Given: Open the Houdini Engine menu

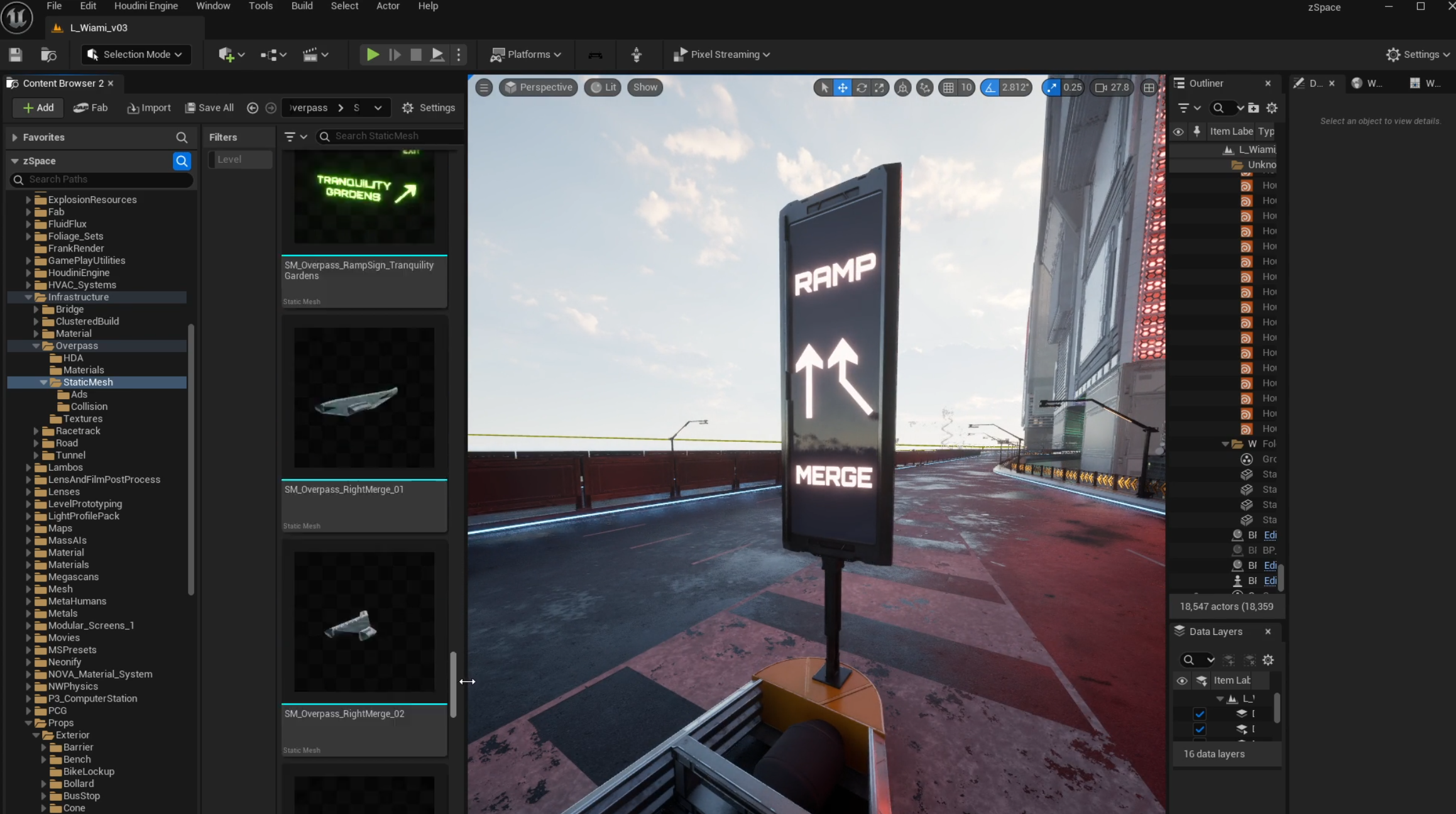Looking at the screenshot, I should 146,6.
